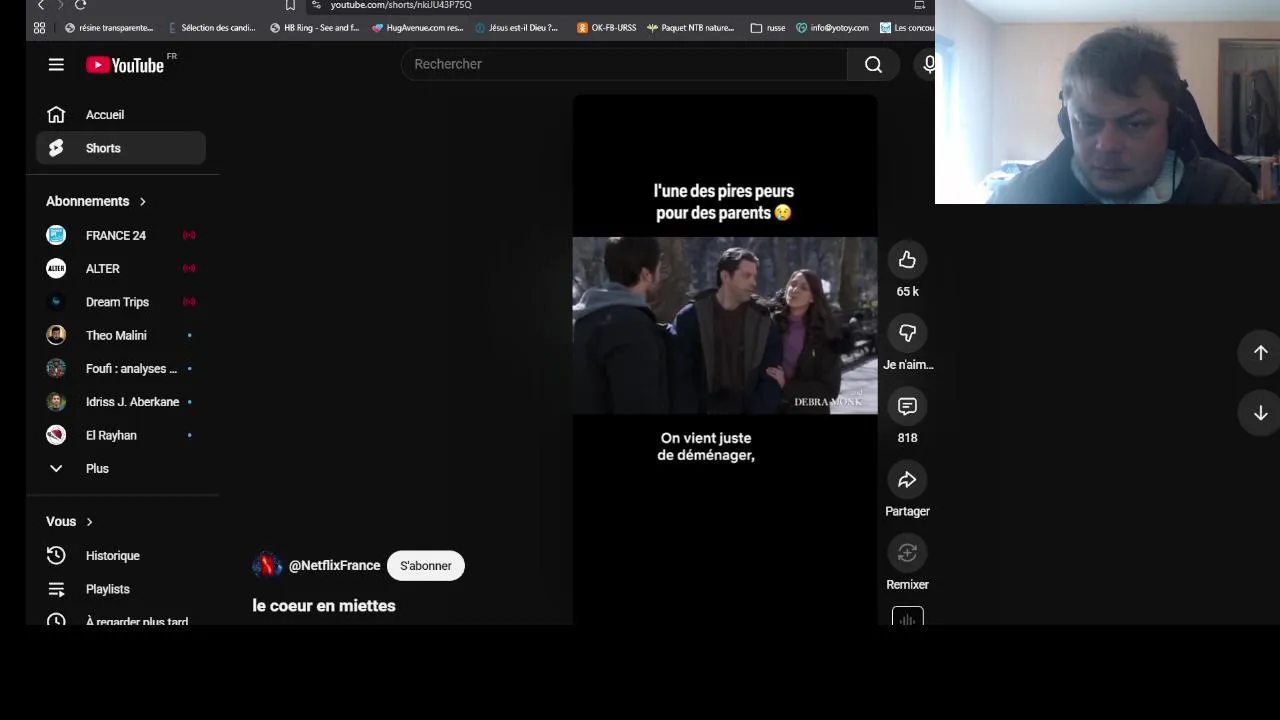Open FRANCE 24 channel subscription
1280x720 pixels.
point(121,235)
